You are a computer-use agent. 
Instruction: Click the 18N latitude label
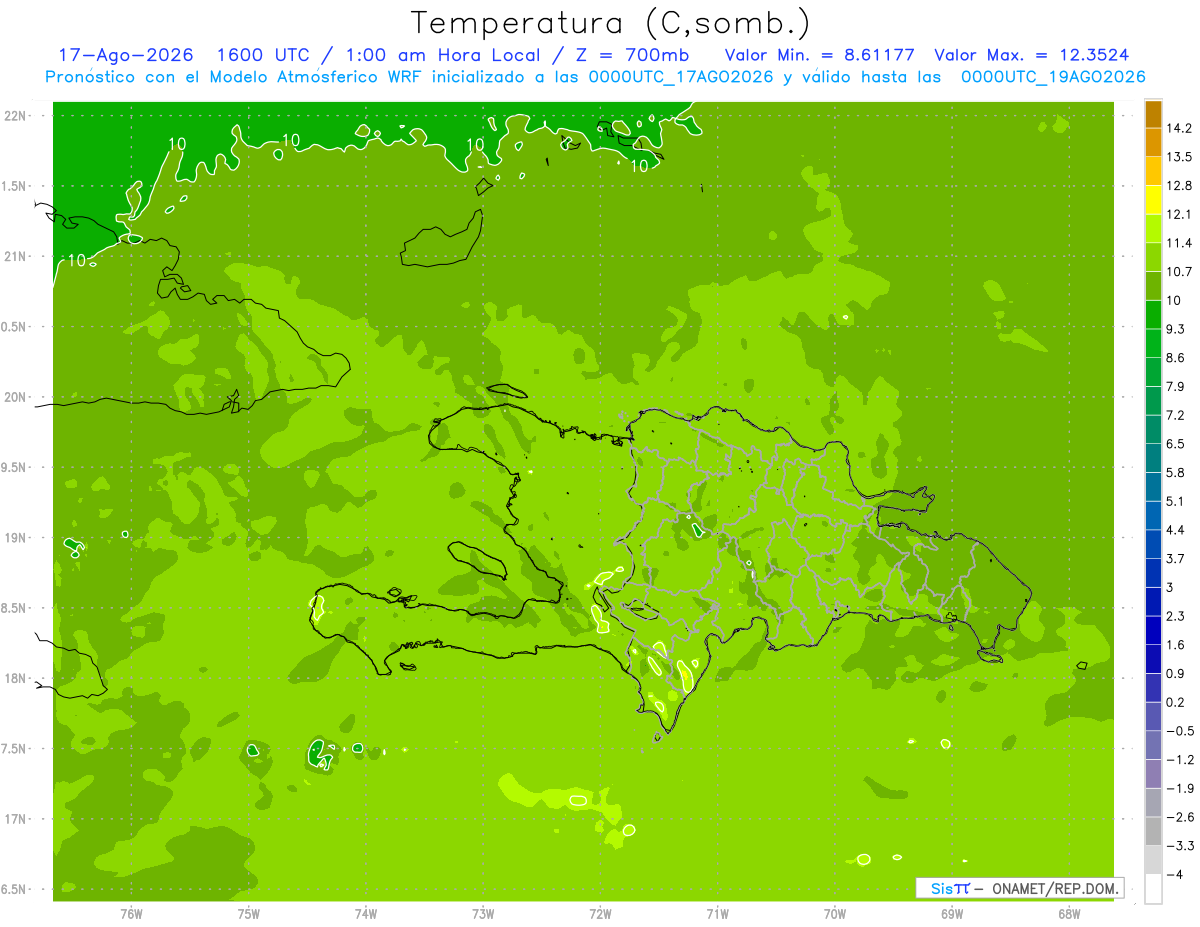[15, 679]
